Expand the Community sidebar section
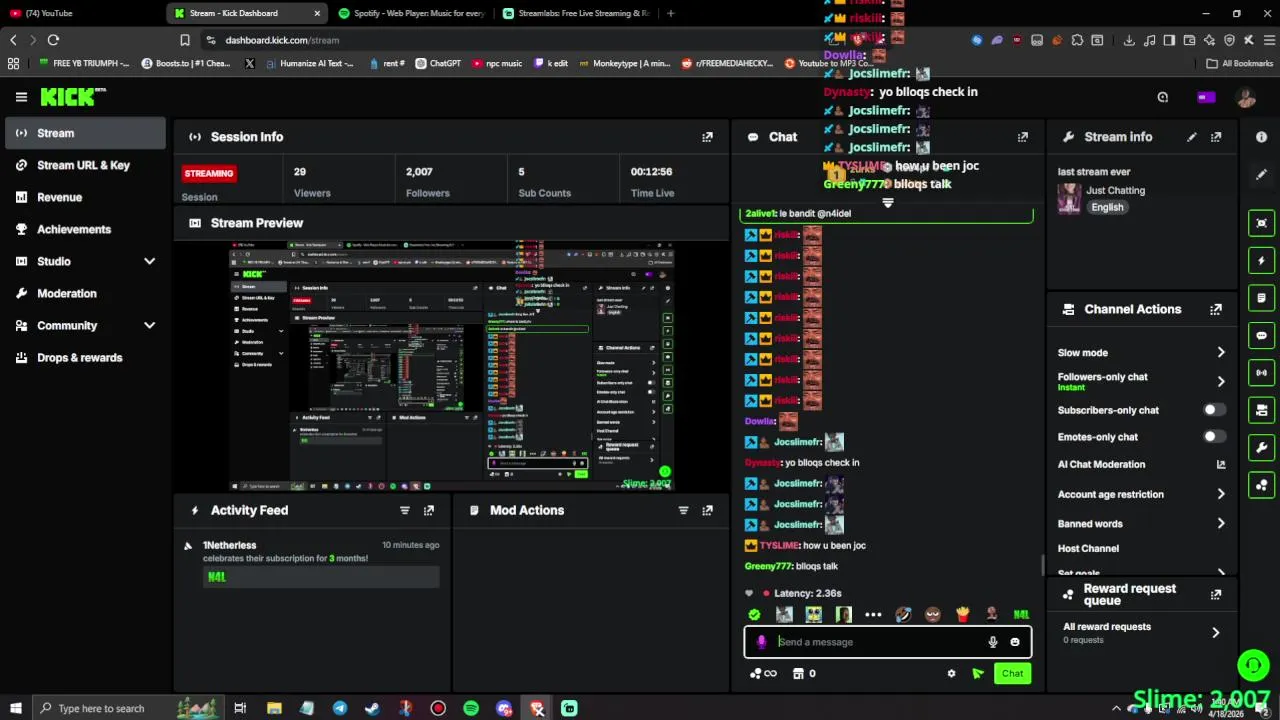The height and width of the screenshot is (720, 1280). 149,326
